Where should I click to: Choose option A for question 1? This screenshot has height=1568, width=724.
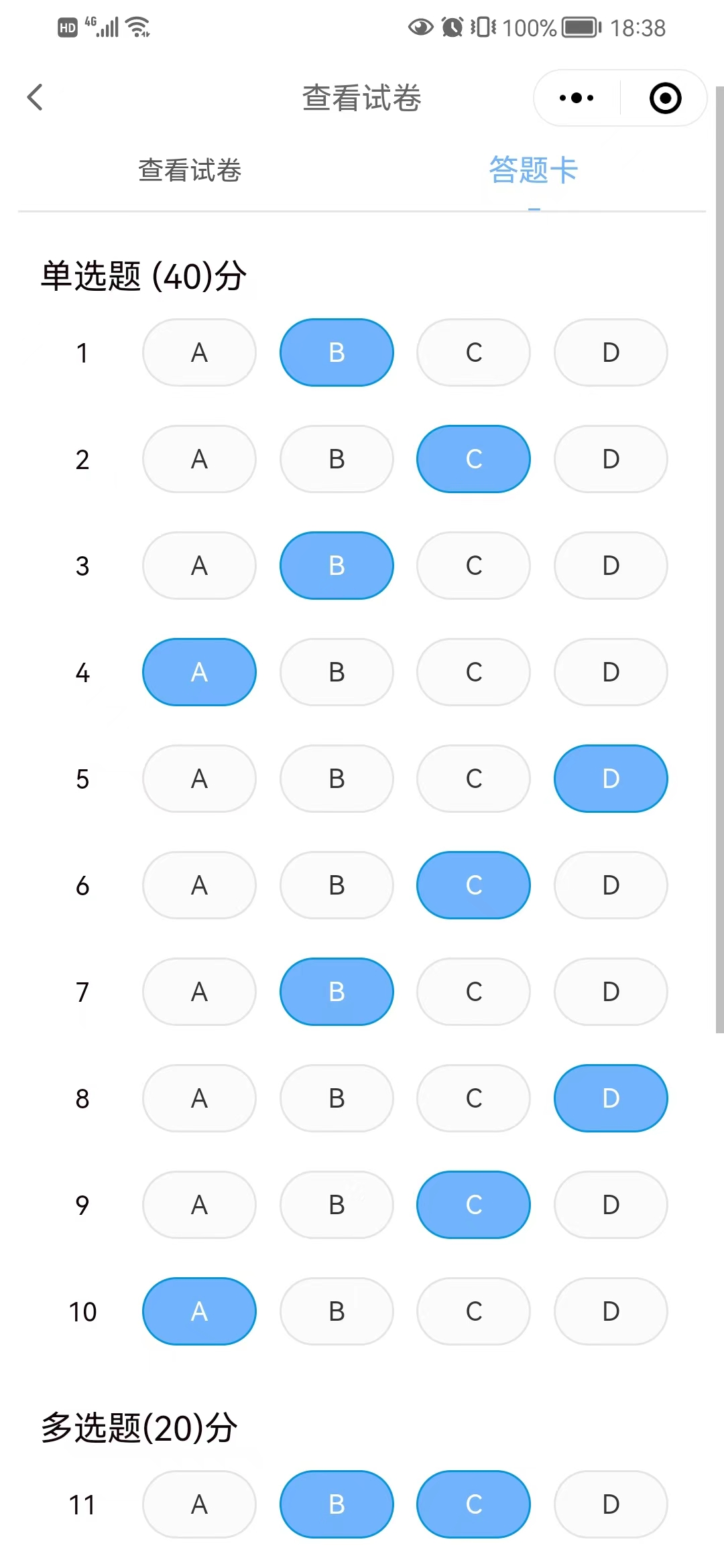199,352
